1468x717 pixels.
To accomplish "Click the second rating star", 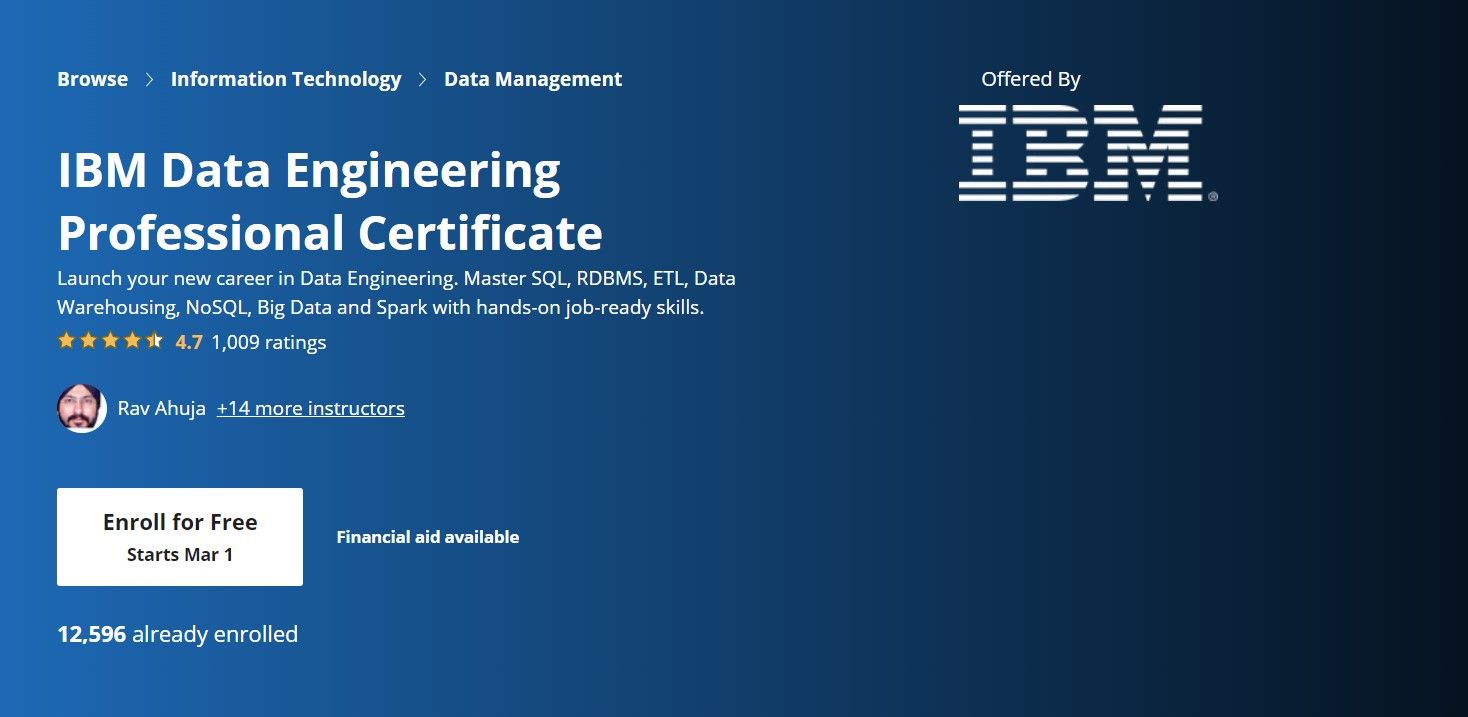I will click(x=89, y=341).
